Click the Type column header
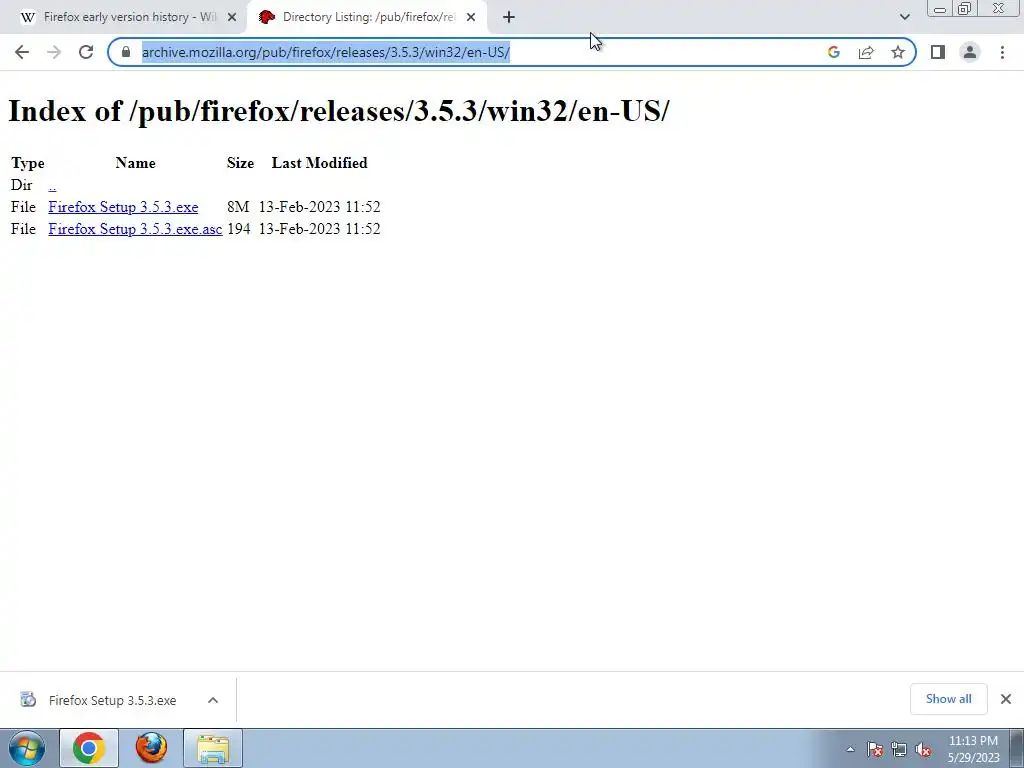The height and width of the screenshot is (768, 1024). tap(27, 163)
